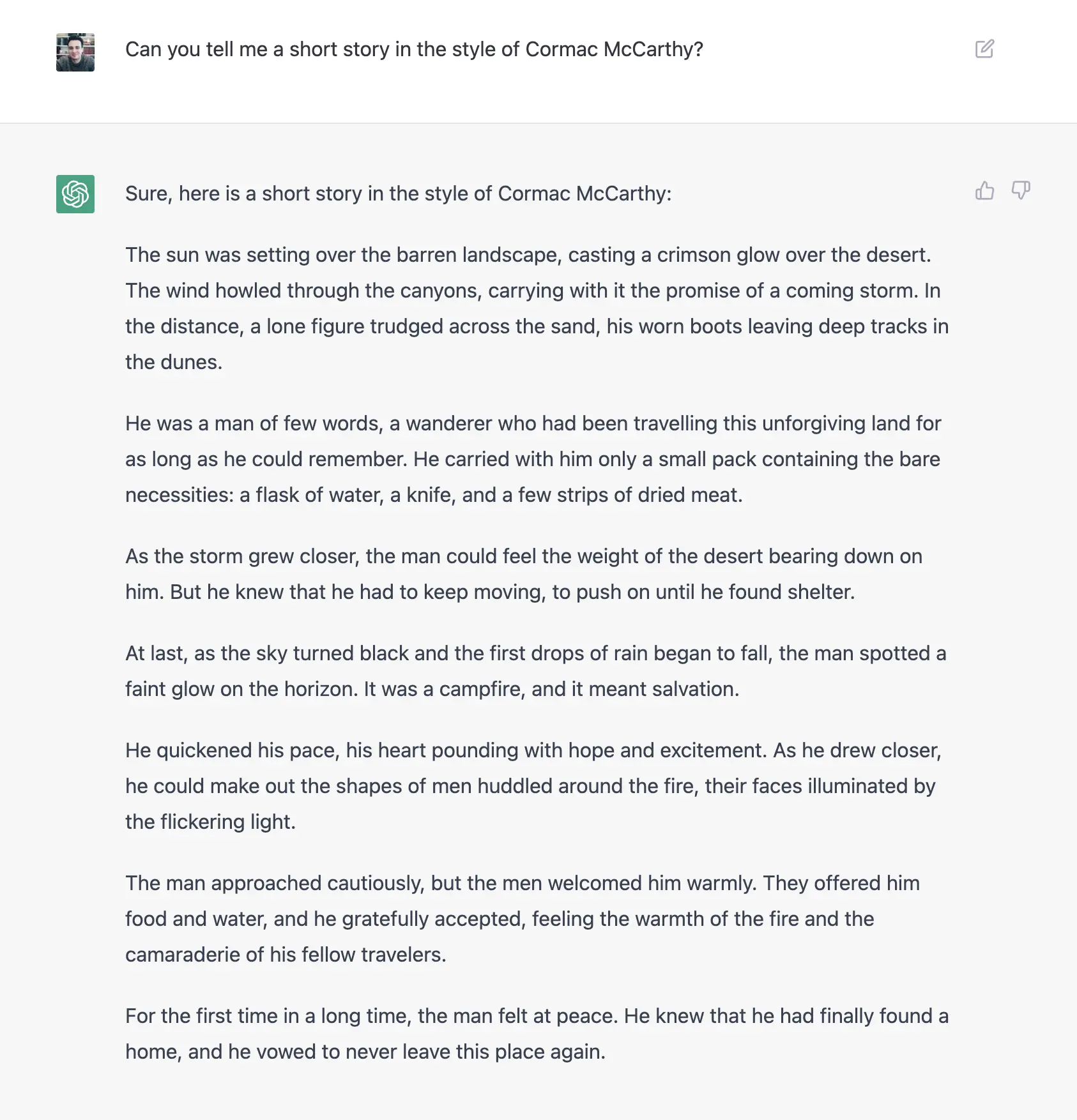This screenshot has height=1120, width=1077.
Task: Click the final paragraph starting "For the first time"
Action: 537,1034
